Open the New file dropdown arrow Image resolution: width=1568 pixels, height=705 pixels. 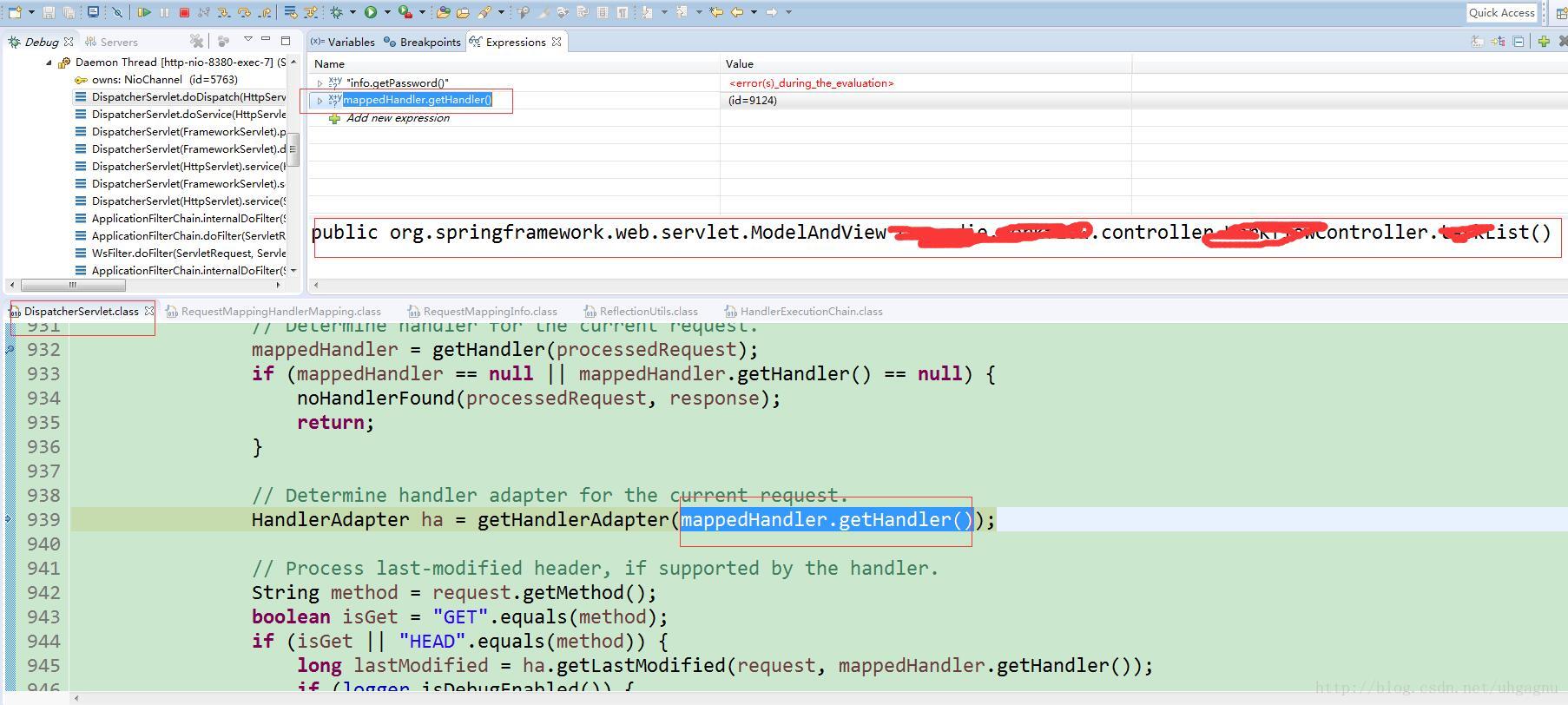pyautogui.click(x=31, y=12)
